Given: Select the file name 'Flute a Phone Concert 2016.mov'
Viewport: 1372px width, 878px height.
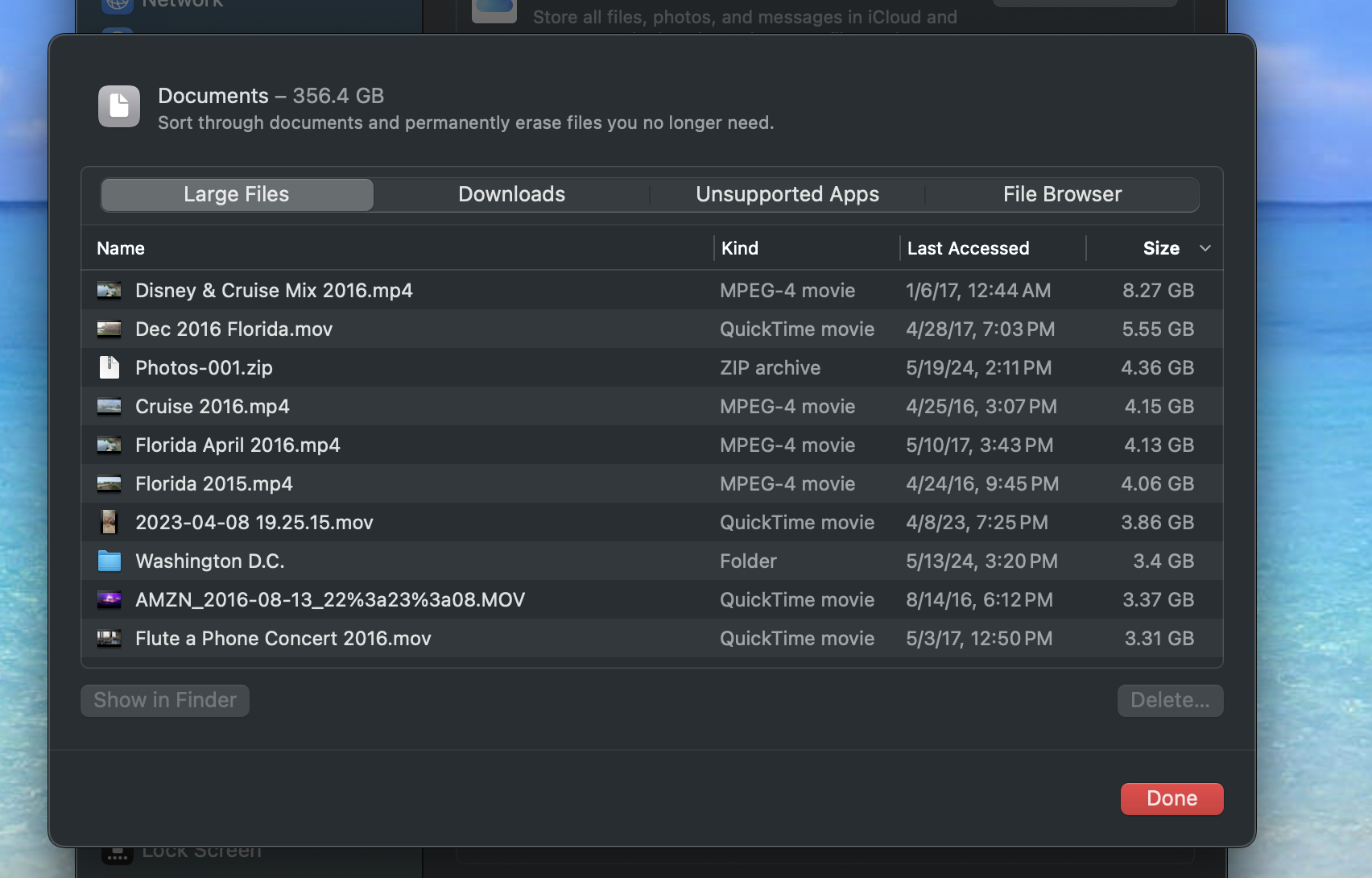Looking at the screenshot, I should click(x=283, y=638).
